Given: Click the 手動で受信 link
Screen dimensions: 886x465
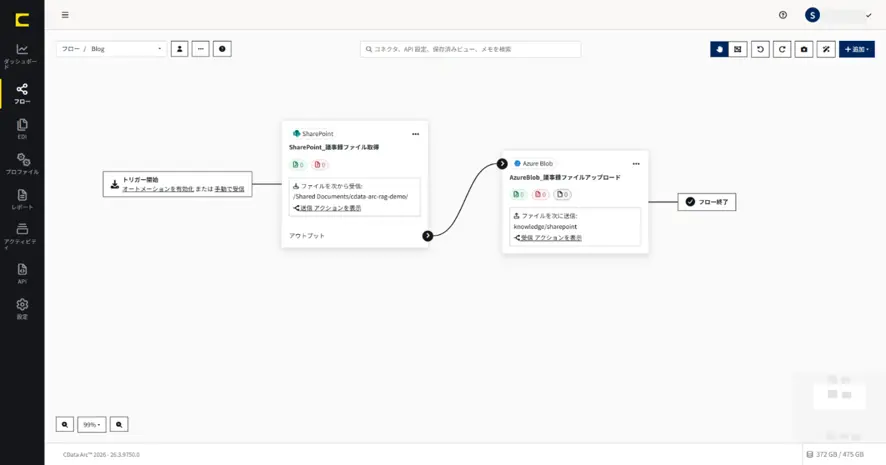Looking at the screenshot, I should (x=229, y=189).
